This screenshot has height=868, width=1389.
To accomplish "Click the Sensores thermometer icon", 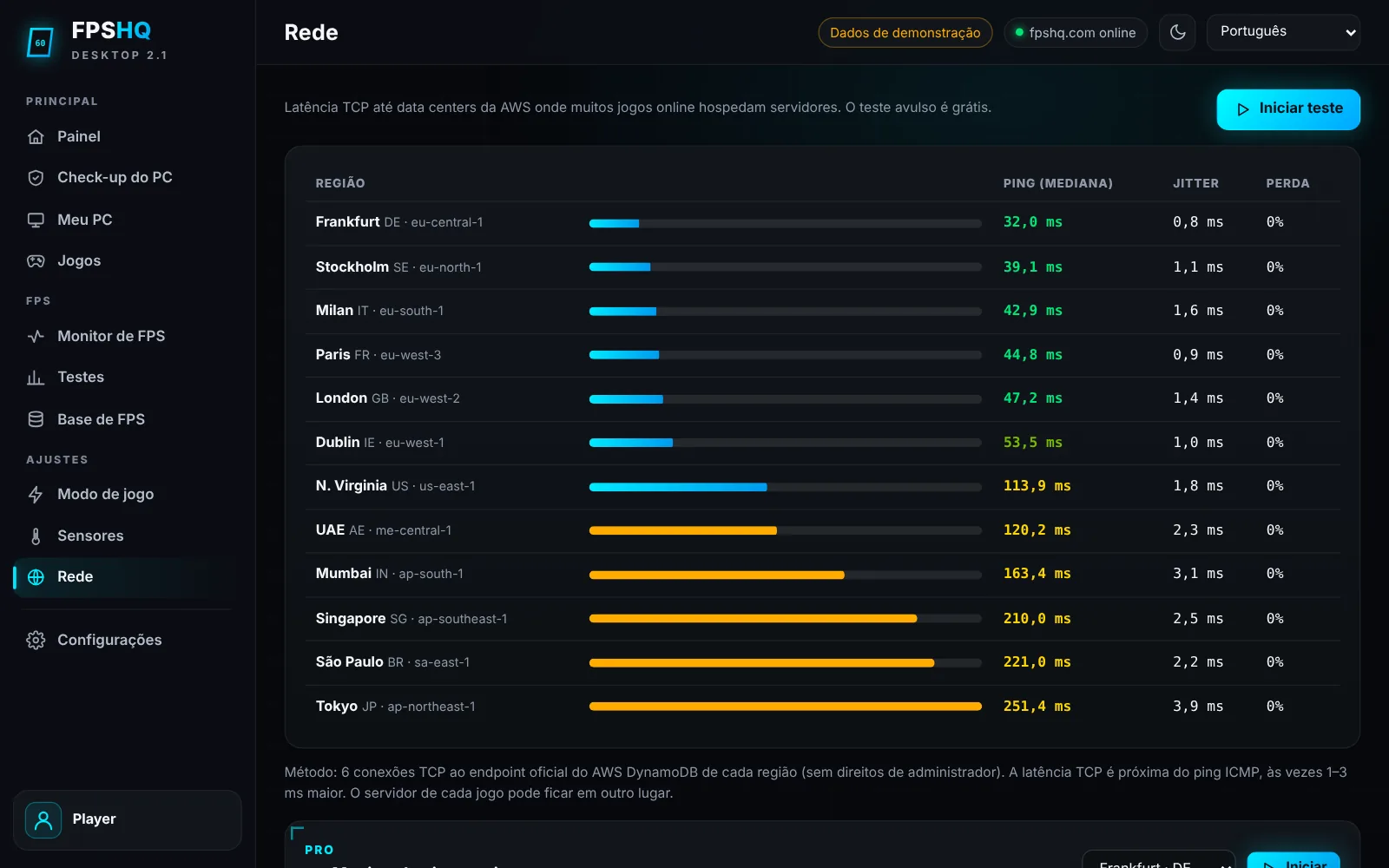I will [36, 536].
